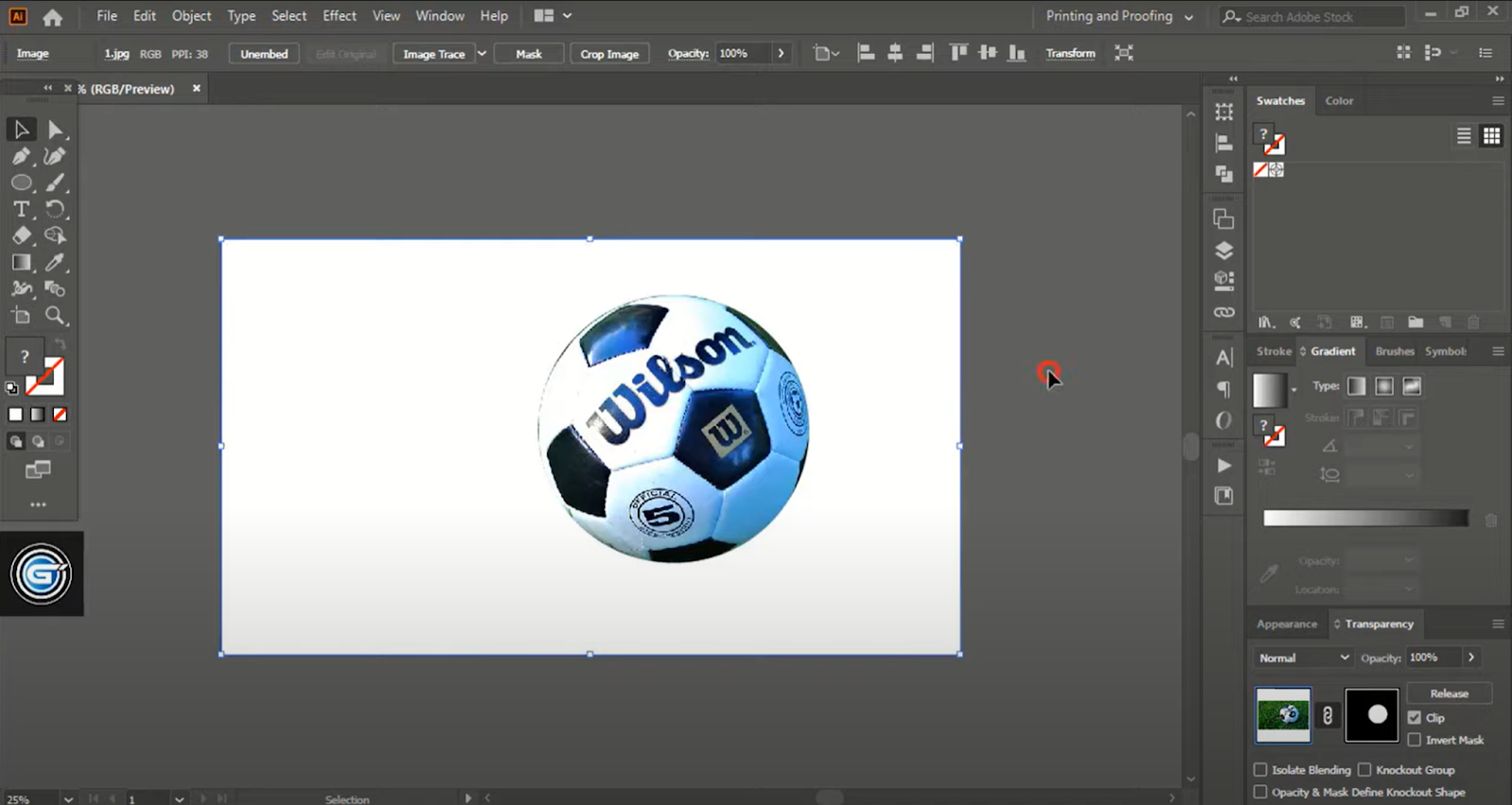This screenshot has width=1512, height=805.
Task: Switch to the Brushes tab
Action: [1395, 351]
